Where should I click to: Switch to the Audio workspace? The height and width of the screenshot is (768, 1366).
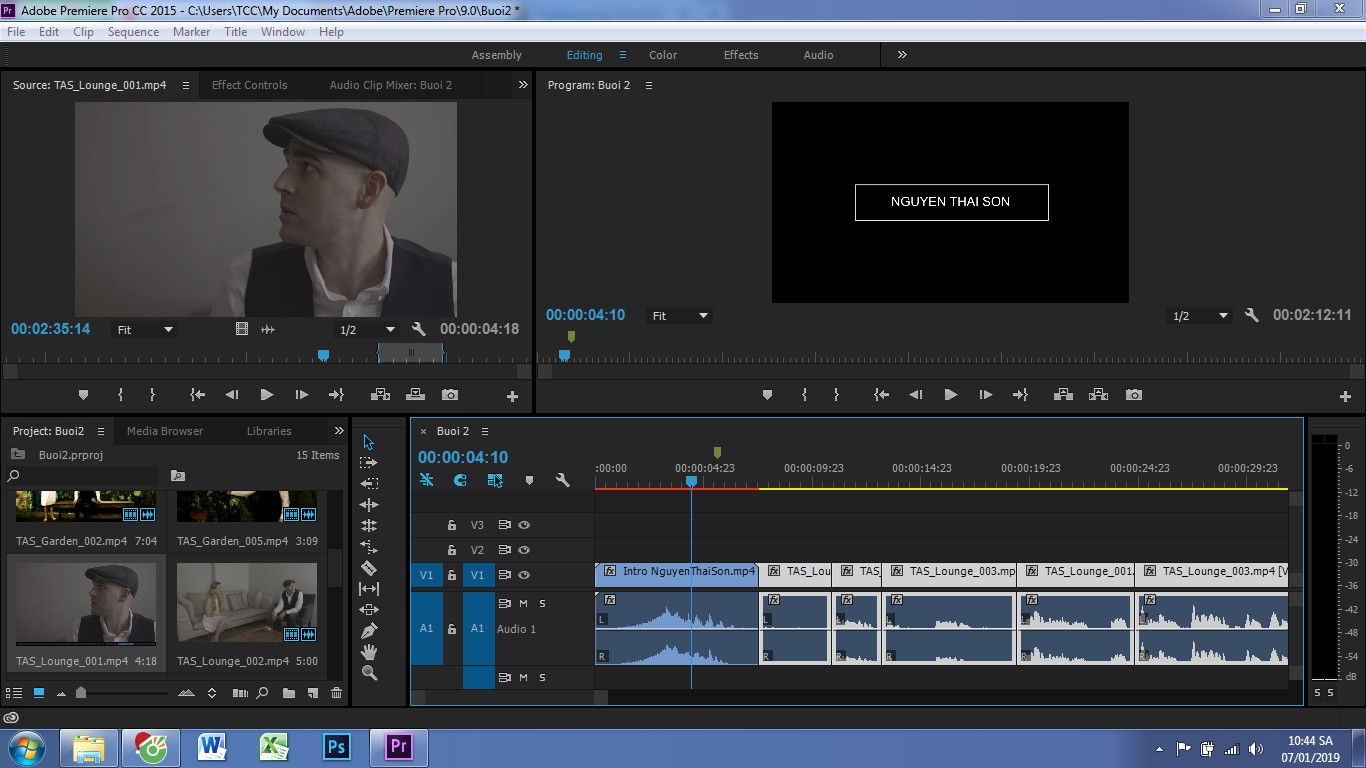[x=818, y=55]
